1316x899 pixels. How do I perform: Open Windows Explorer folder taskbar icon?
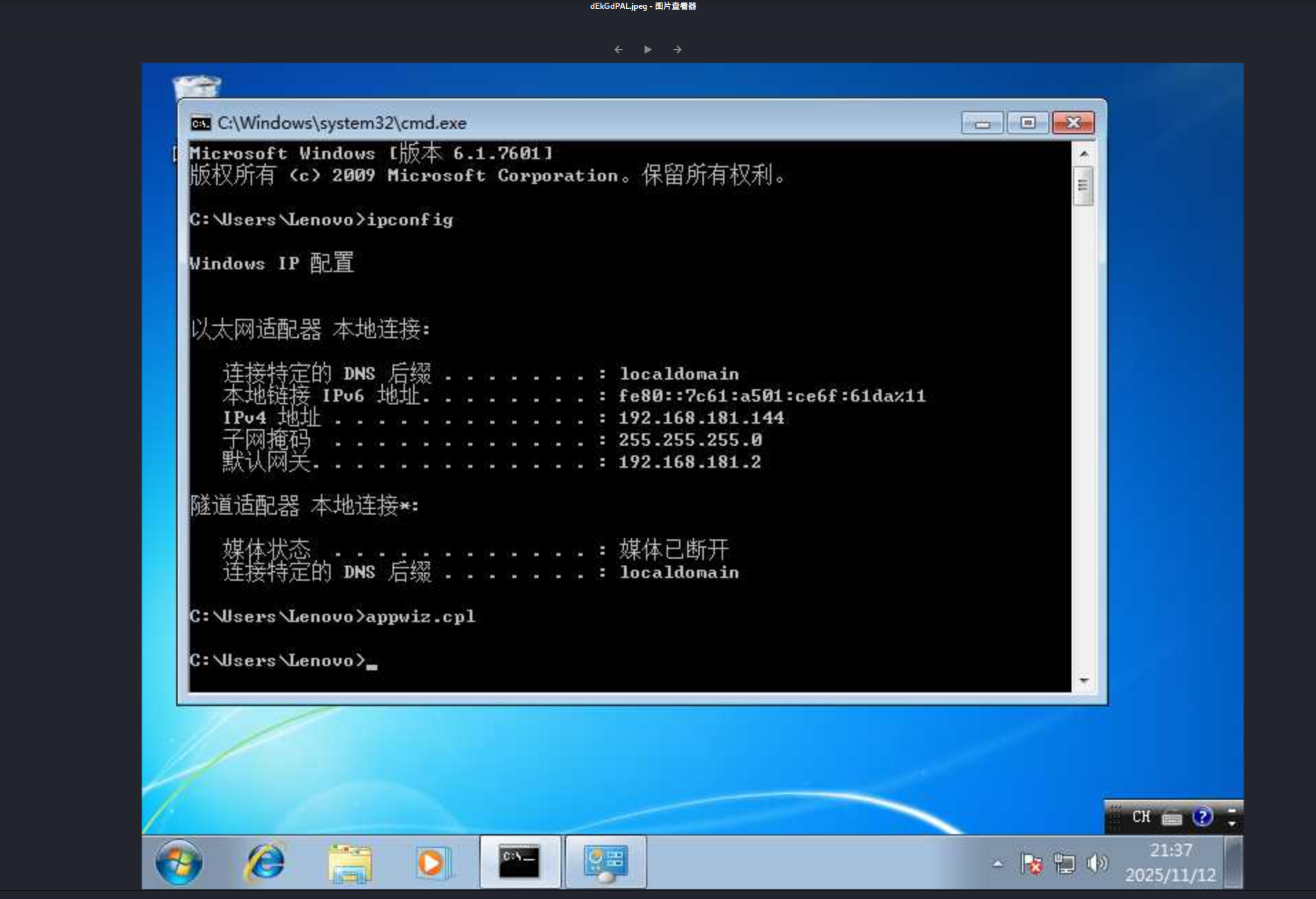(350, 862)
